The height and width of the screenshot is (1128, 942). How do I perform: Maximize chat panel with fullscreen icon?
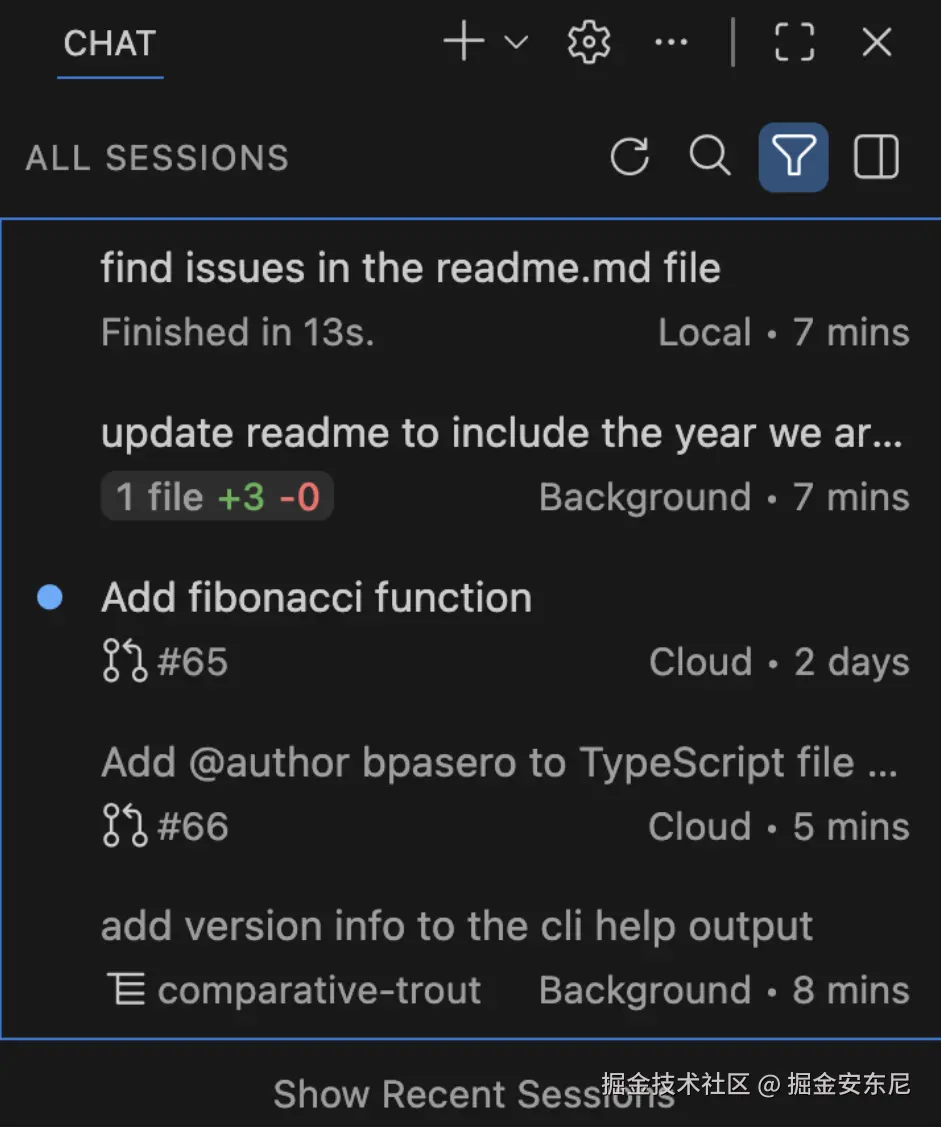click(795, 43)
